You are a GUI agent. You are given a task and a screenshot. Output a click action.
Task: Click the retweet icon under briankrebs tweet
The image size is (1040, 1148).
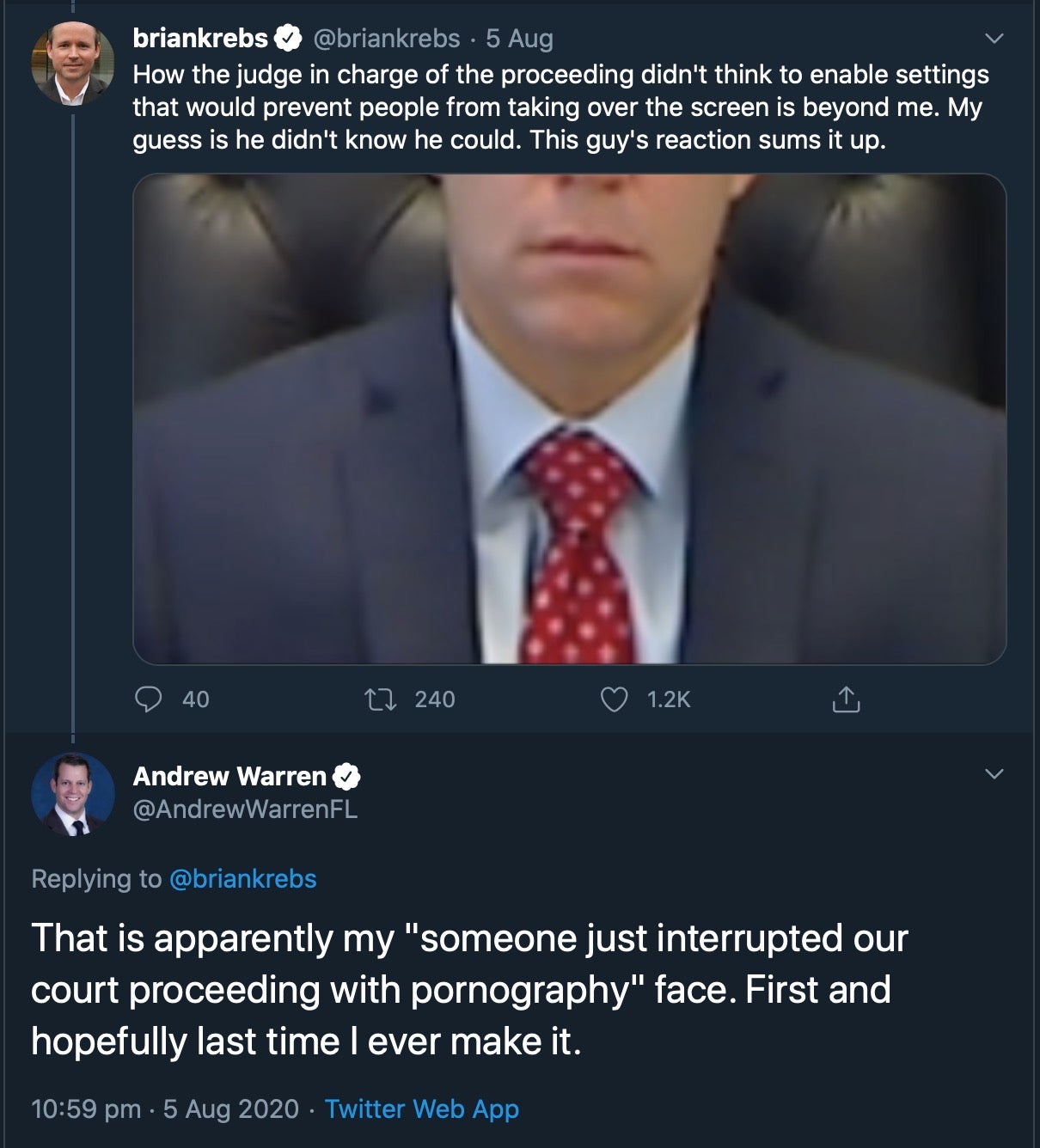click(381, 699)
